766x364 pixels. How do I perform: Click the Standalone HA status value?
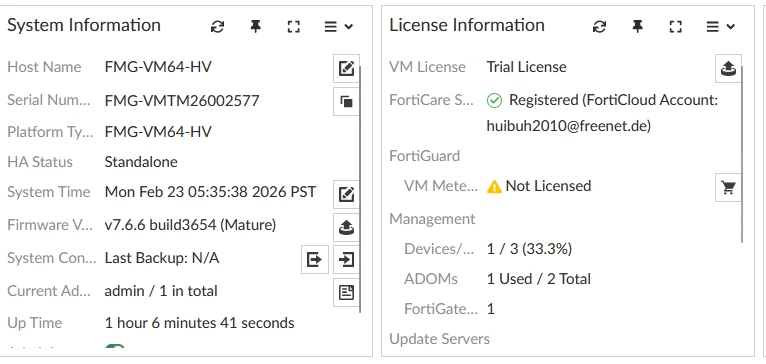tap(141, 162)
